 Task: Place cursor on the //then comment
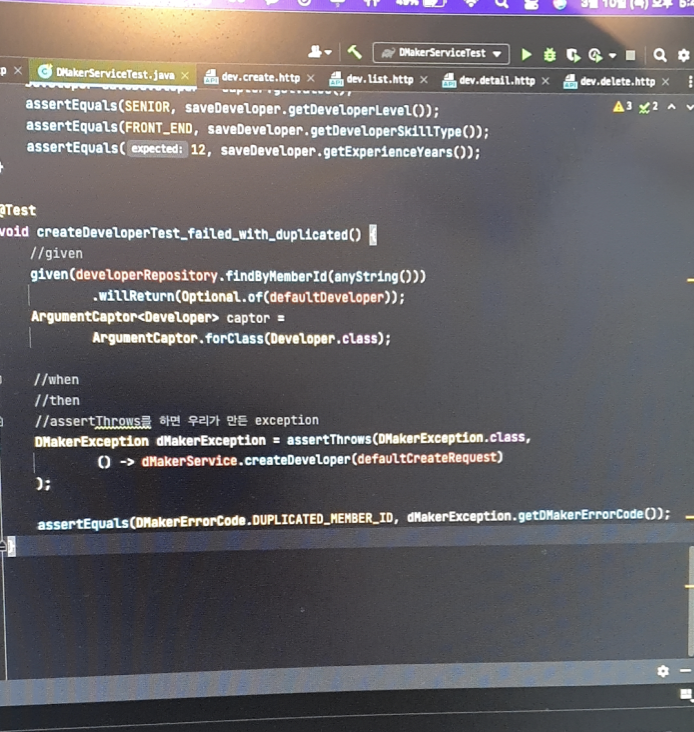coord(57,401)
